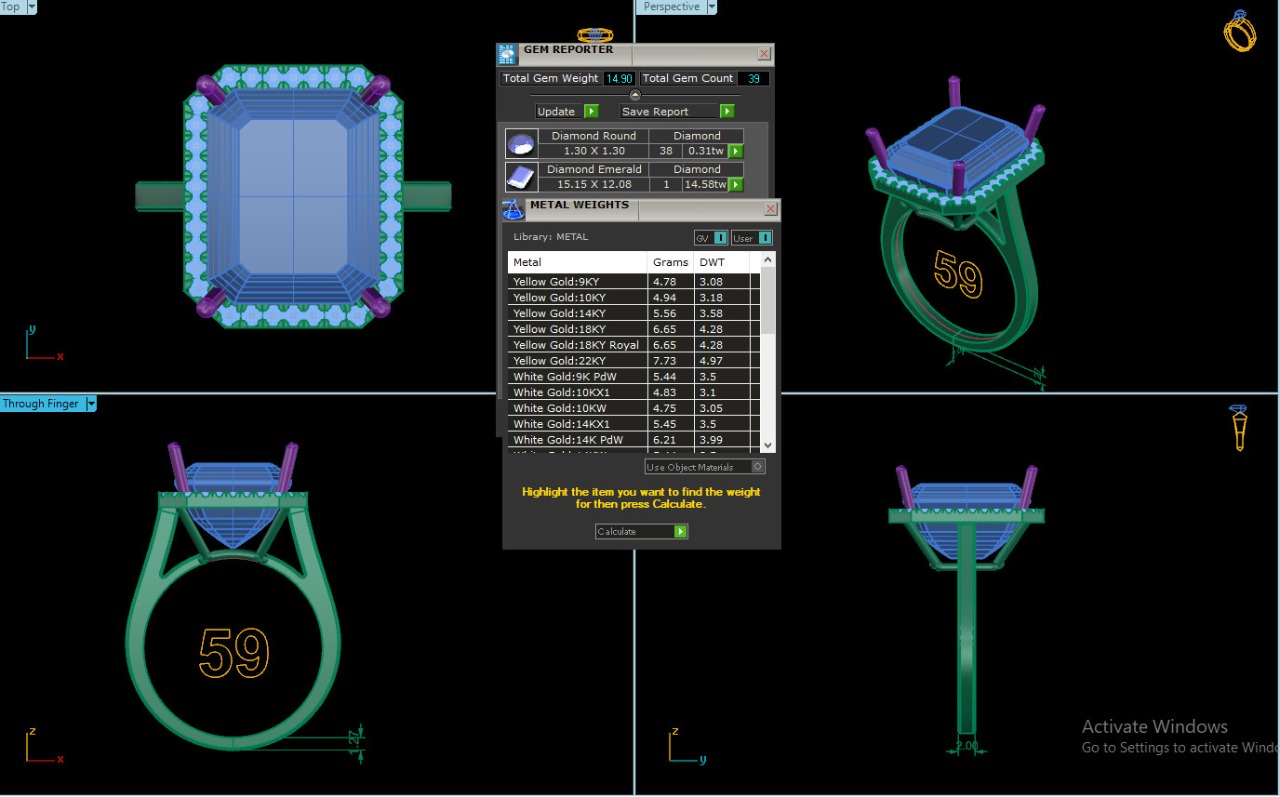The width and height of the screenshot is (1280, 797).
Task: Open the Top viewport dropdown arrow
Action: (32, 7)
